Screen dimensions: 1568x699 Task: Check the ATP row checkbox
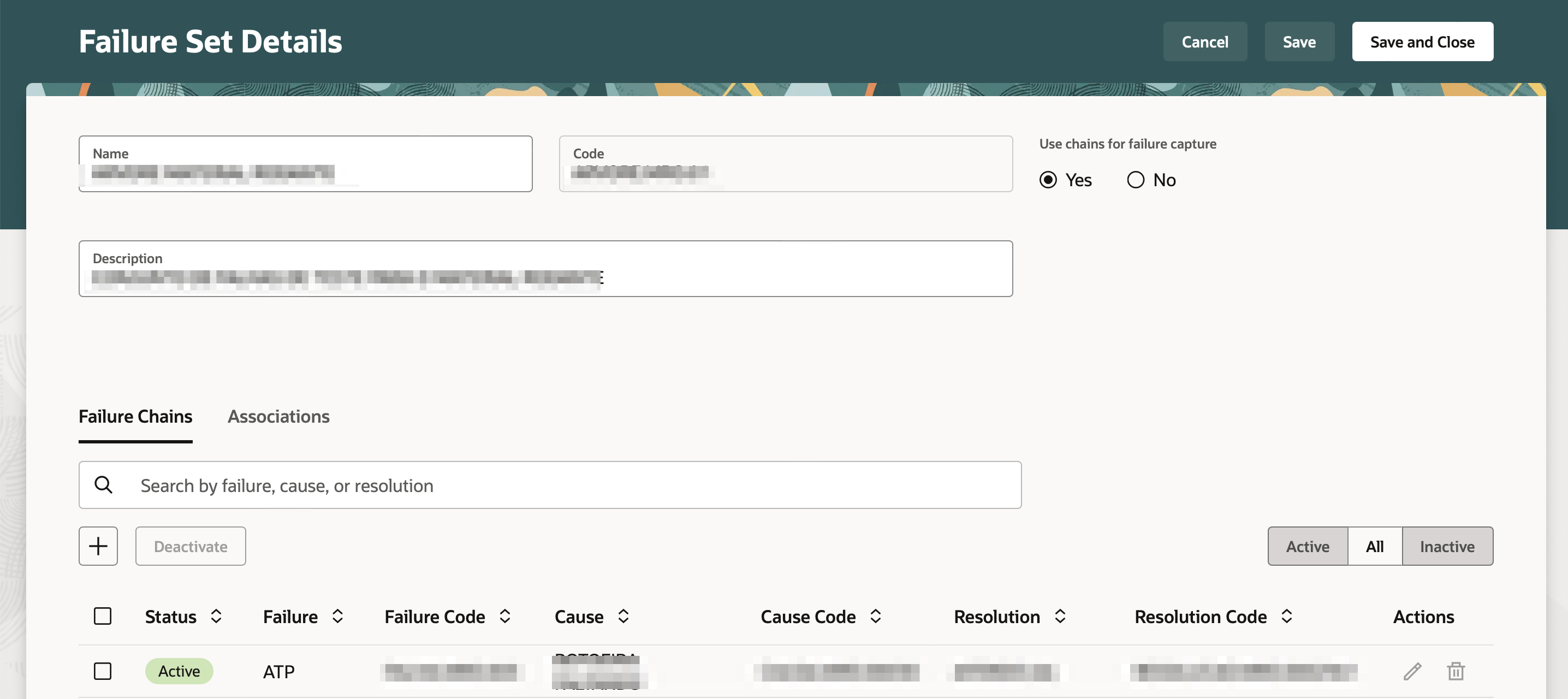coord(103,671)
